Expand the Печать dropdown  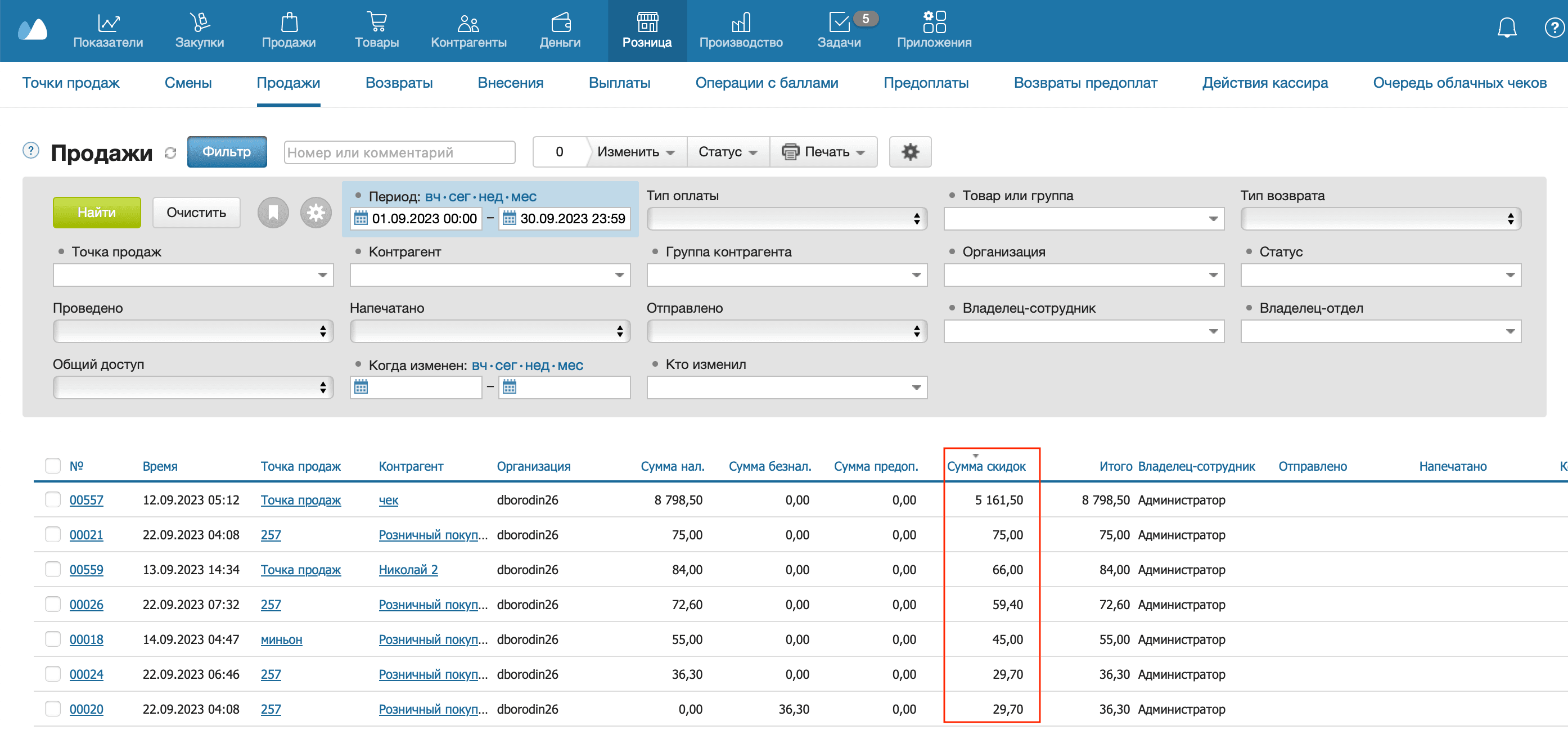(823, 152)
